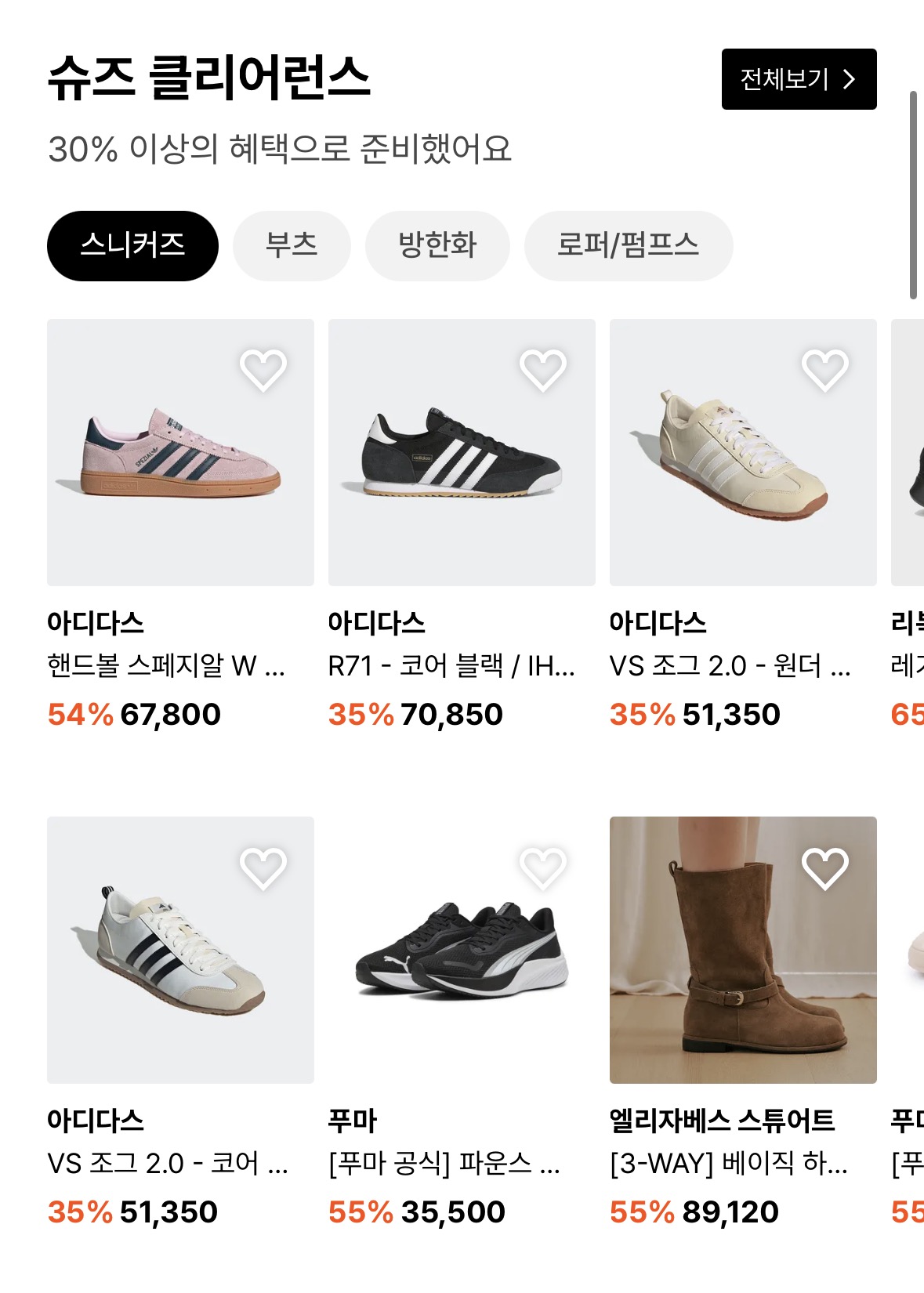Heart the pink 핸드볼 스페지알 sneakers
924x1293 pixels.
pyautogui.click(x=265, y=371)
